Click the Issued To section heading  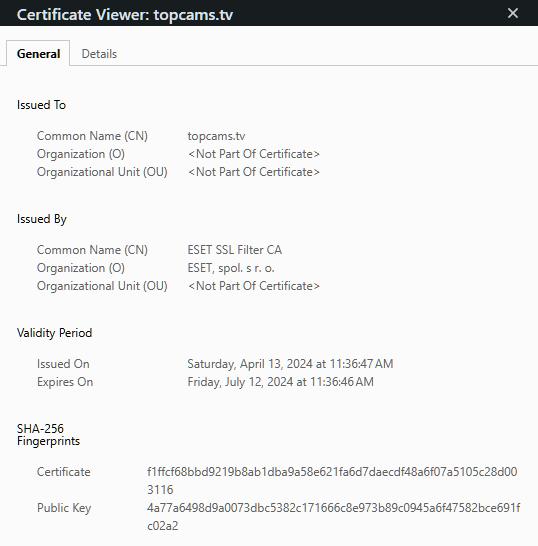(41, 105)
